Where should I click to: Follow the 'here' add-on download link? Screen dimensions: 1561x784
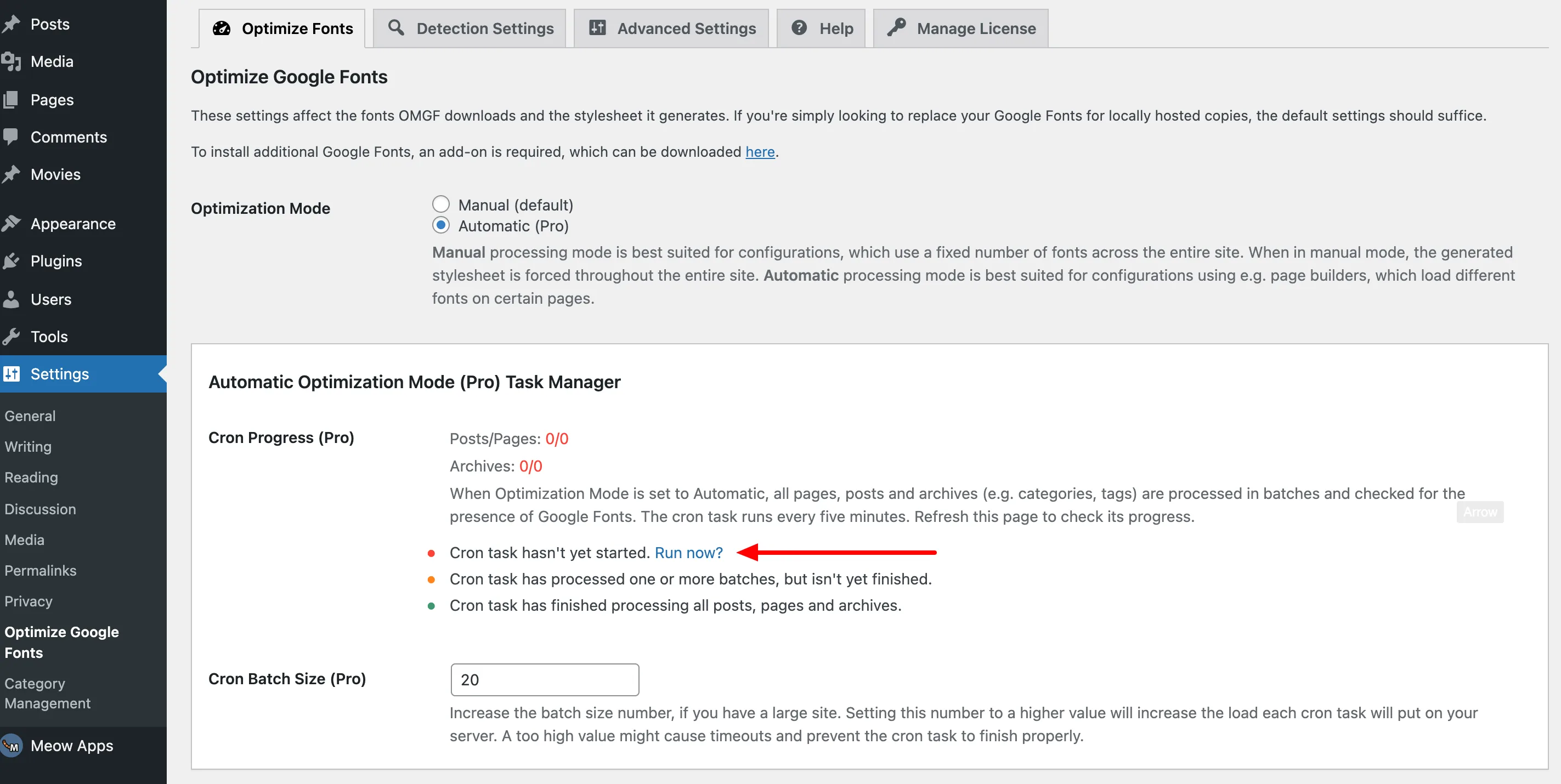tap(760, 151)
